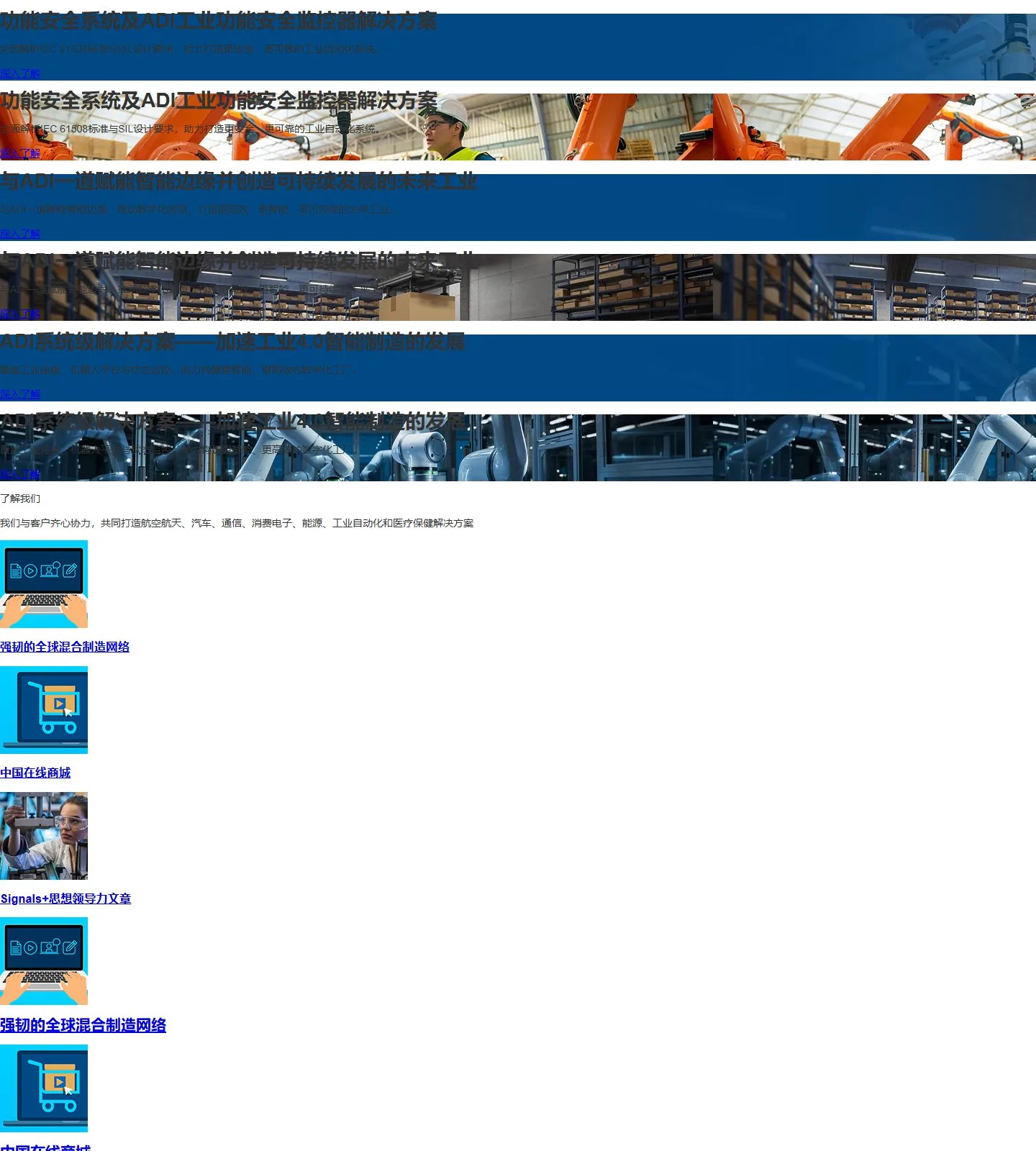The width and height of the screenshot is (1036, 1151).
Task: Click 深入了解 on the orange robot arm banner
Action: click(x=20, y=153)
